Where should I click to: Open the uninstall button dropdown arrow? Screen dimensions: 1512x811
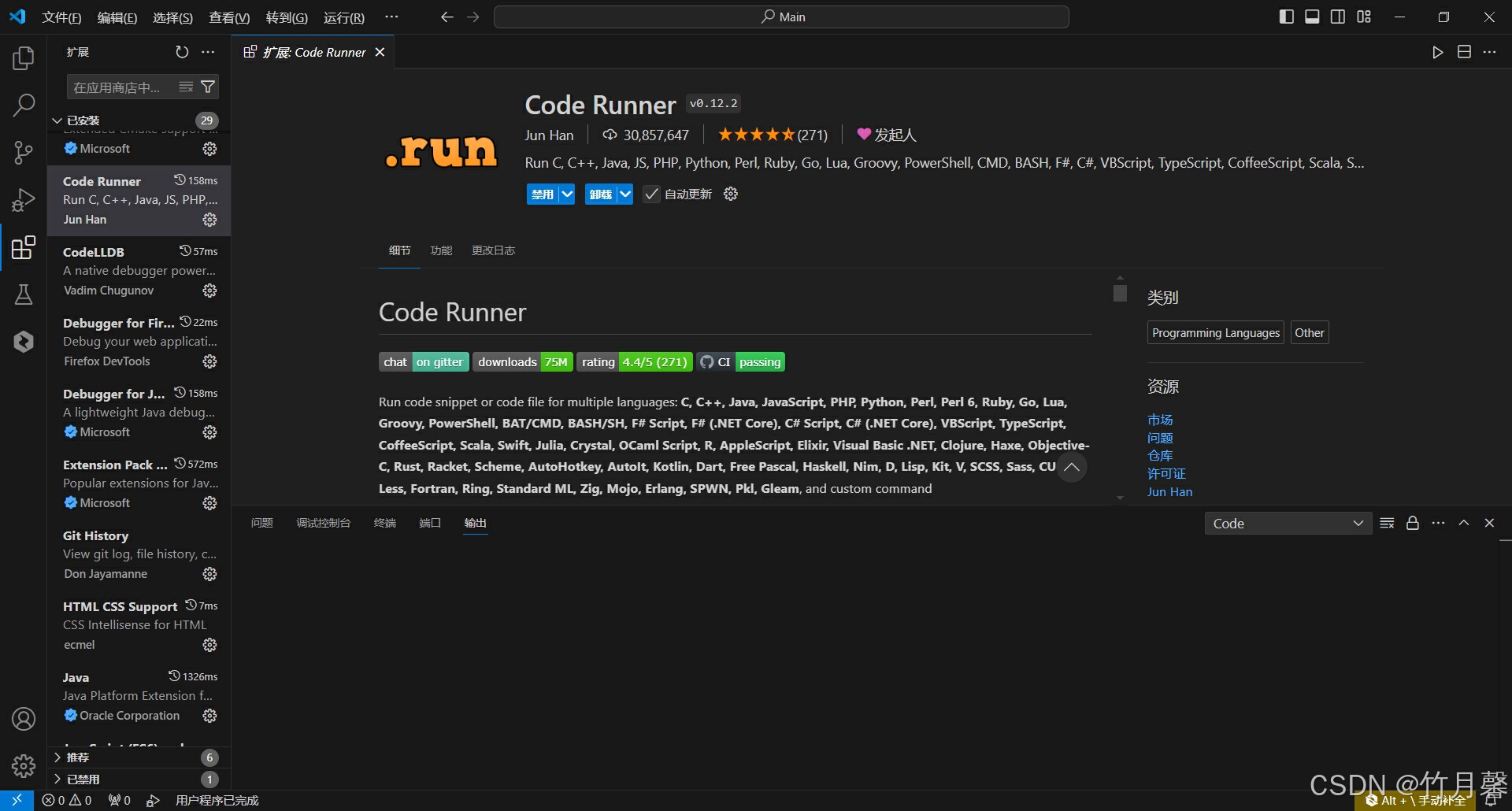click(x=624, y=194)
